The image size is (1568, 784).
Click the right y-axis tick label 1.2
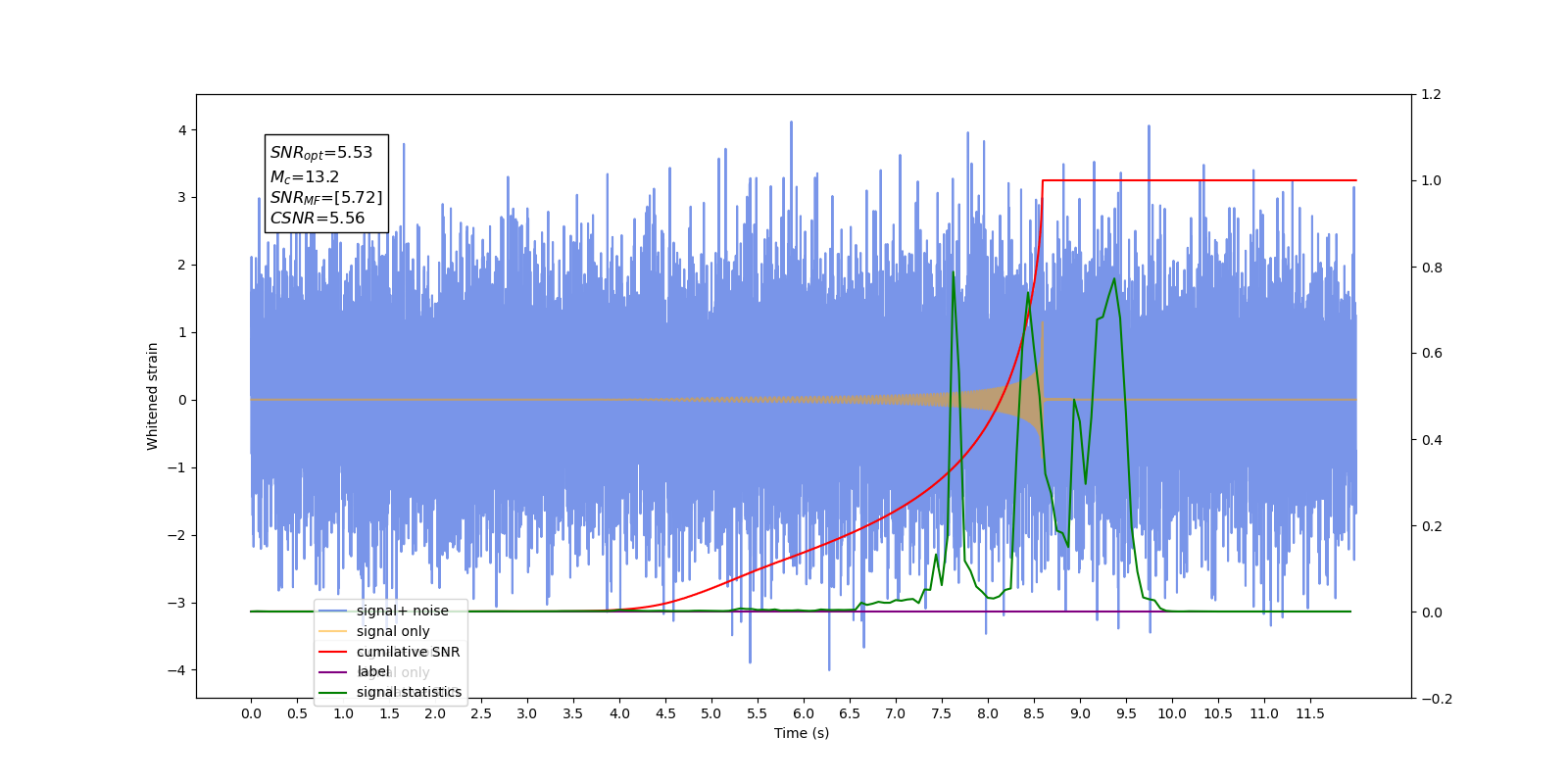point(1432,94)
